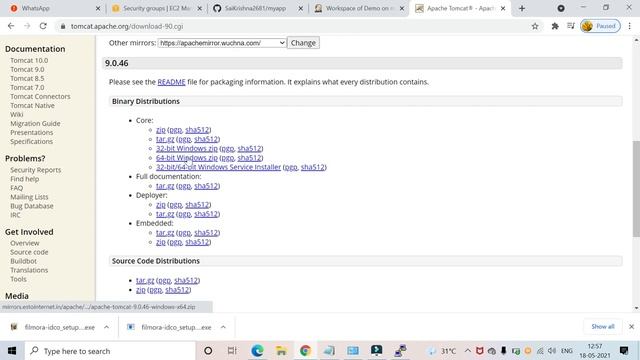This screenshot has width=640, height=360.
Task: Click Show all downloads
Action: (x=603, y=327)
